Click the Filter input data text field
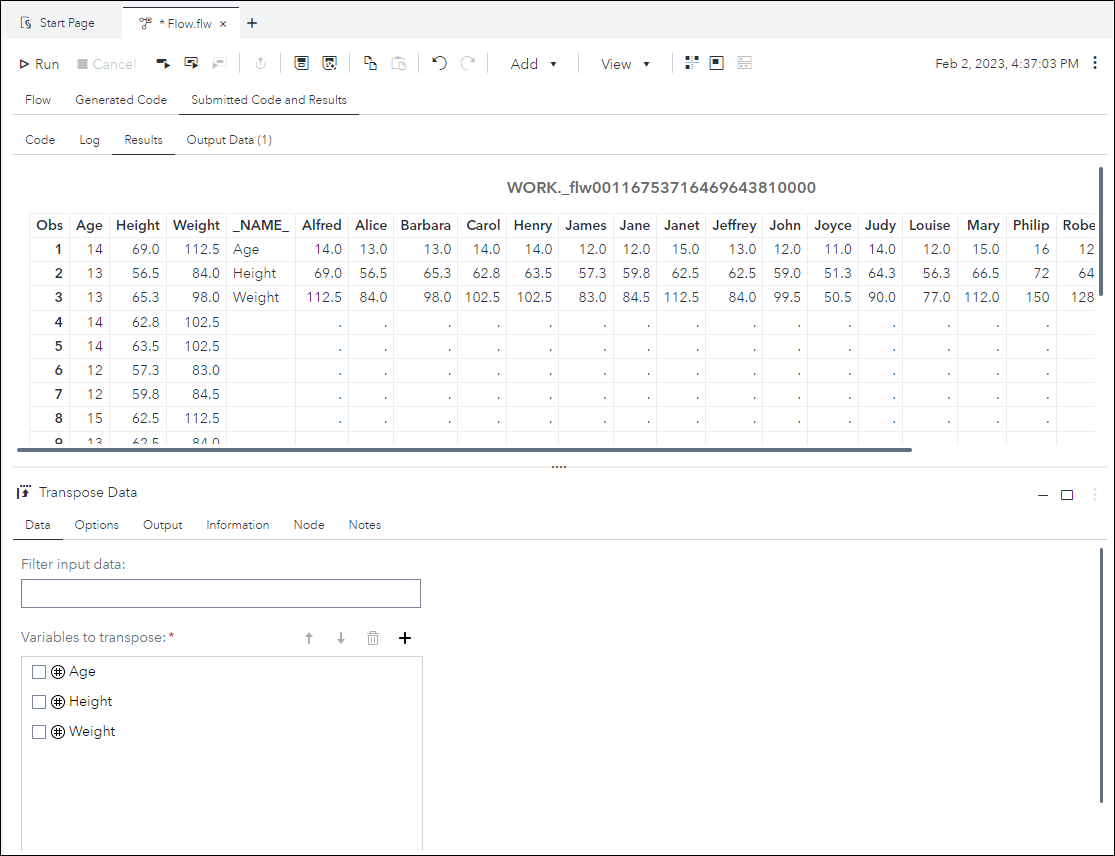 click(221, 593)
